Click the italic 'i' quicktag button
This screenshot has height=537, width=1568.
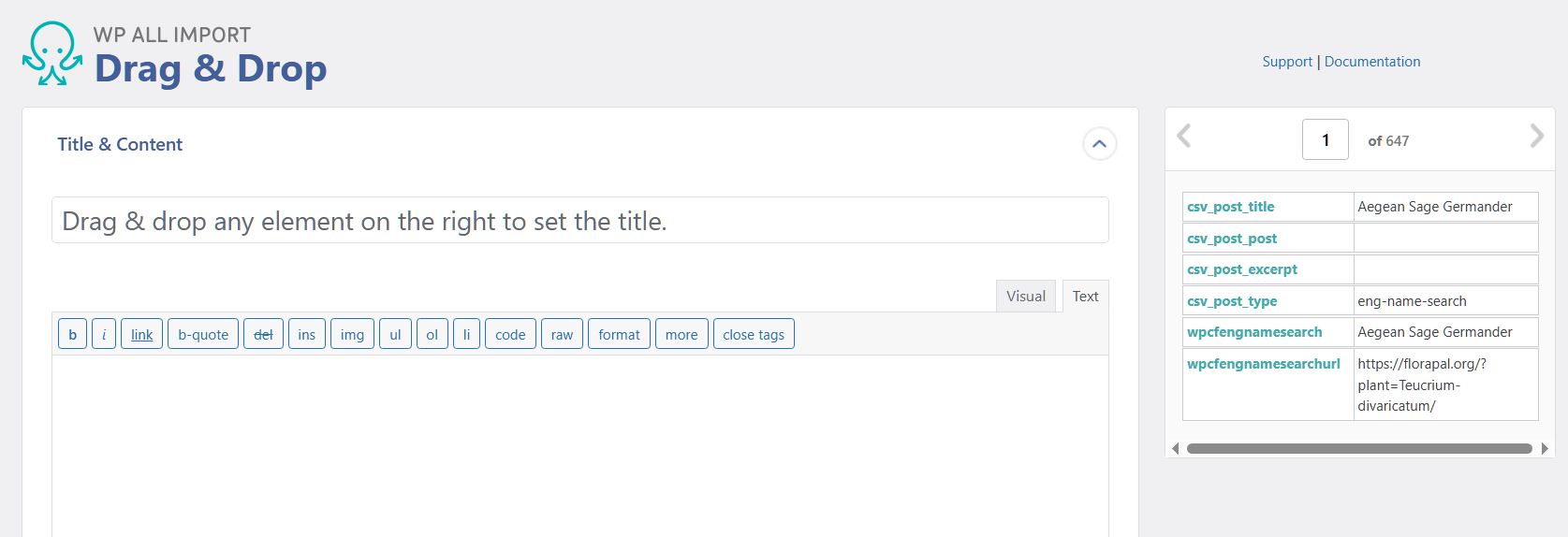tap(104, 334)
